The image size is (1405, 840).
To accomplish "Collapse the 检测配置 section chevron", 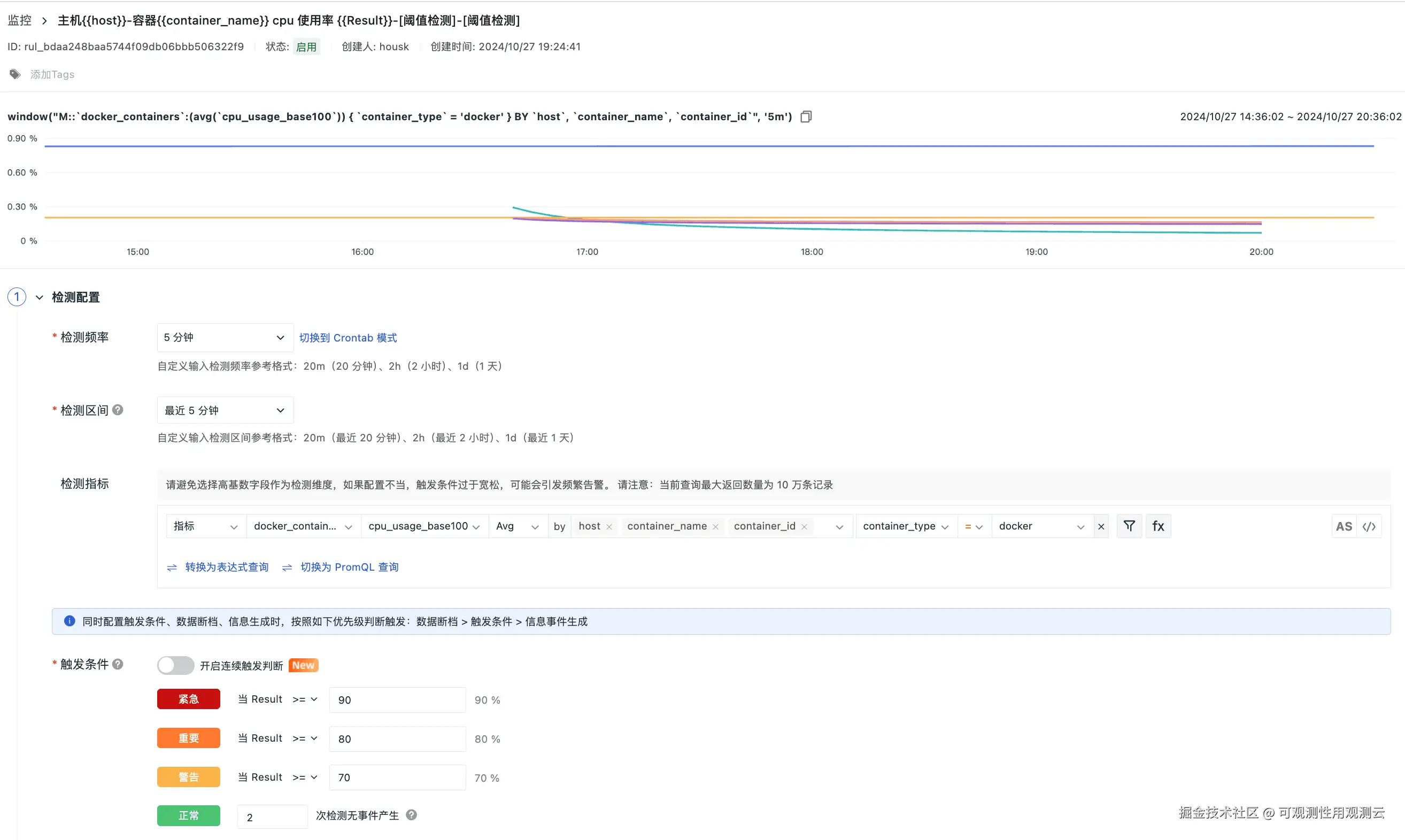I will (x=40, y=297).
